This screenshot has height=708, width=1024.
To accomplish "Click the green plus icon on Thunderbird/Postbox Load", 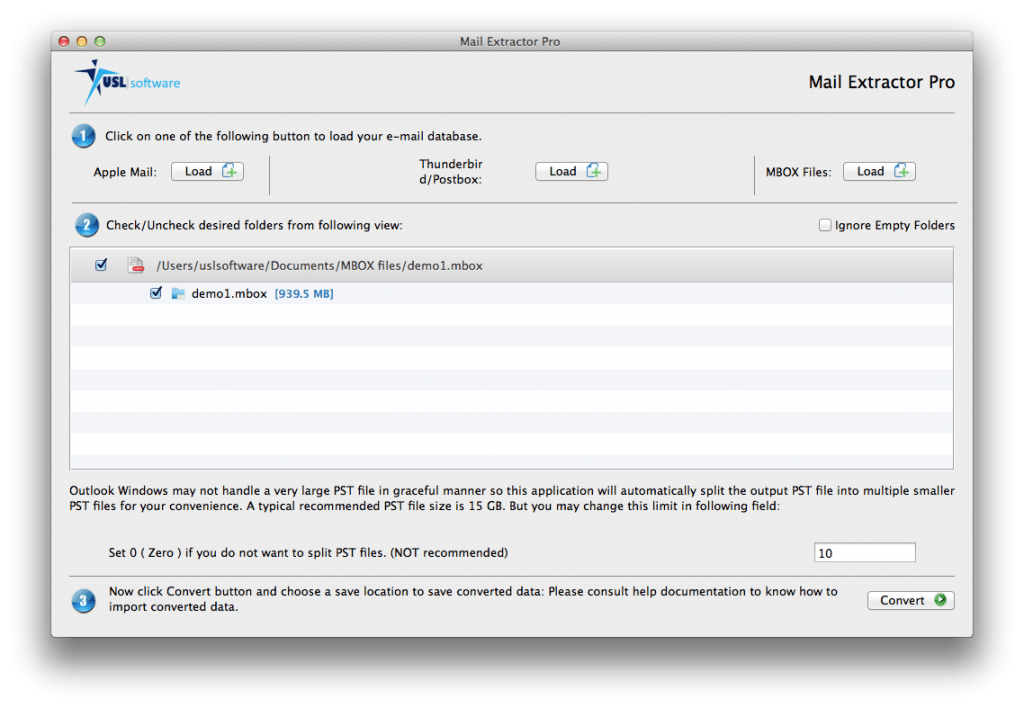I will pyautogui.click(x=597, y=170).
